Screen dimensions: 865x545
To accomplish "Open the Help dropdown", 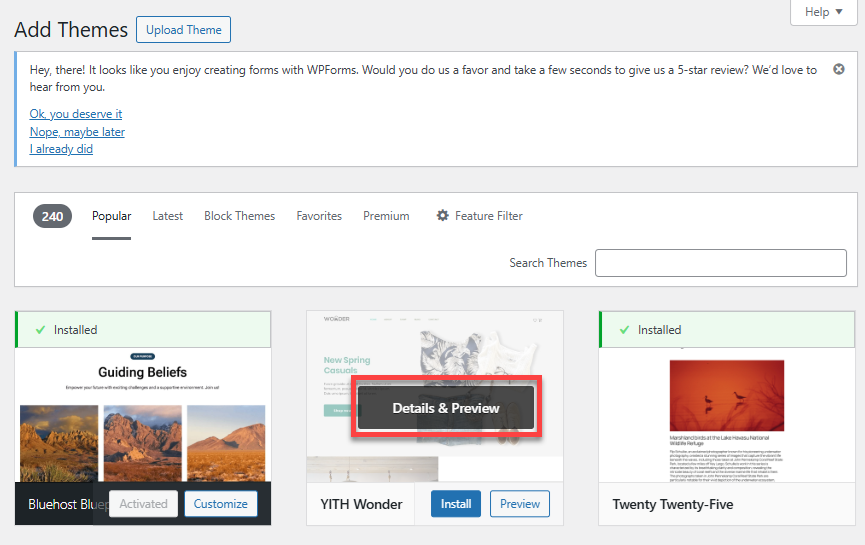I will [824, 12].
